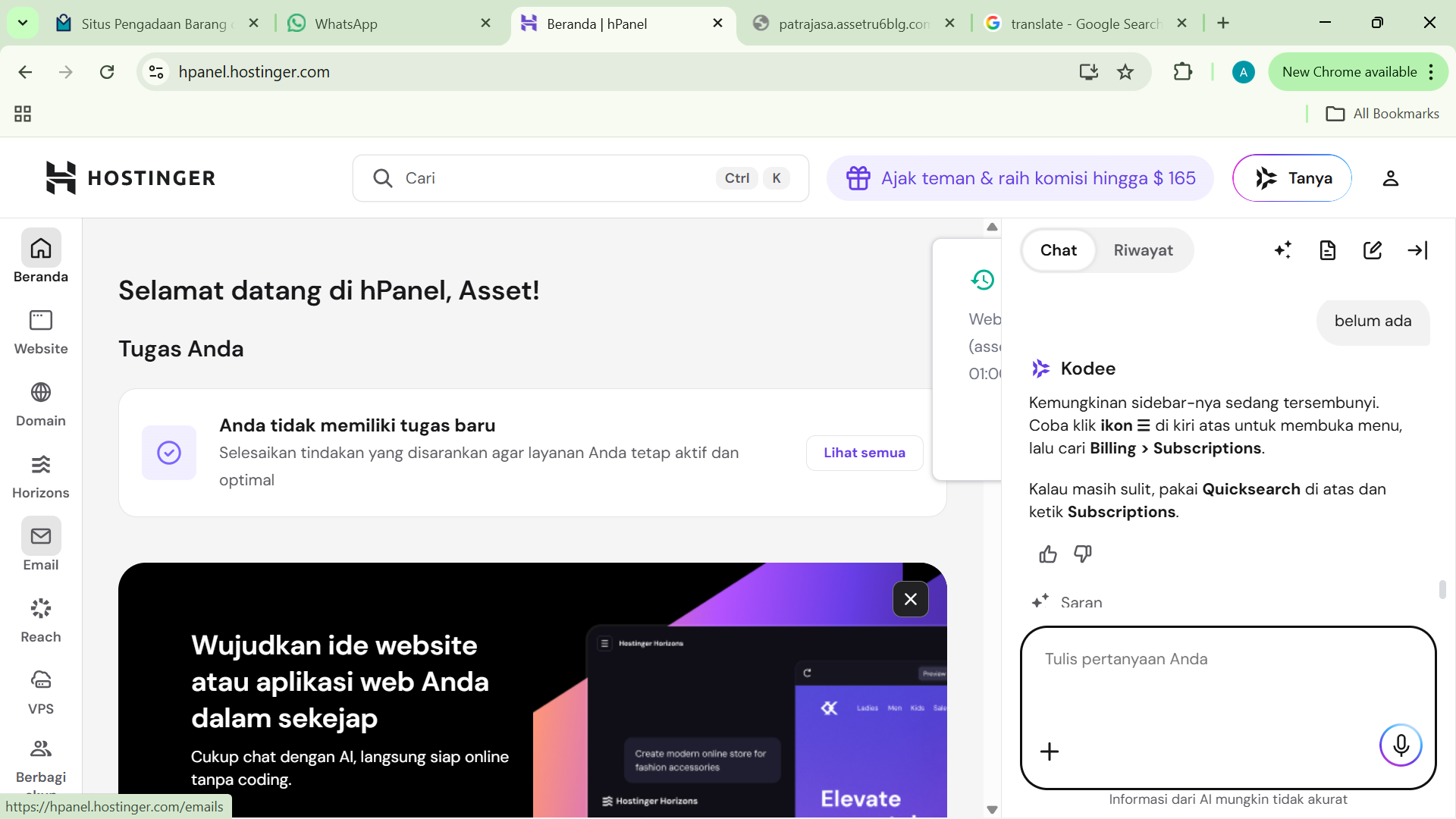This screenshot has width=1456, height=819.
Task: Start a new chat with edit icon
Action: point(1373,250)
